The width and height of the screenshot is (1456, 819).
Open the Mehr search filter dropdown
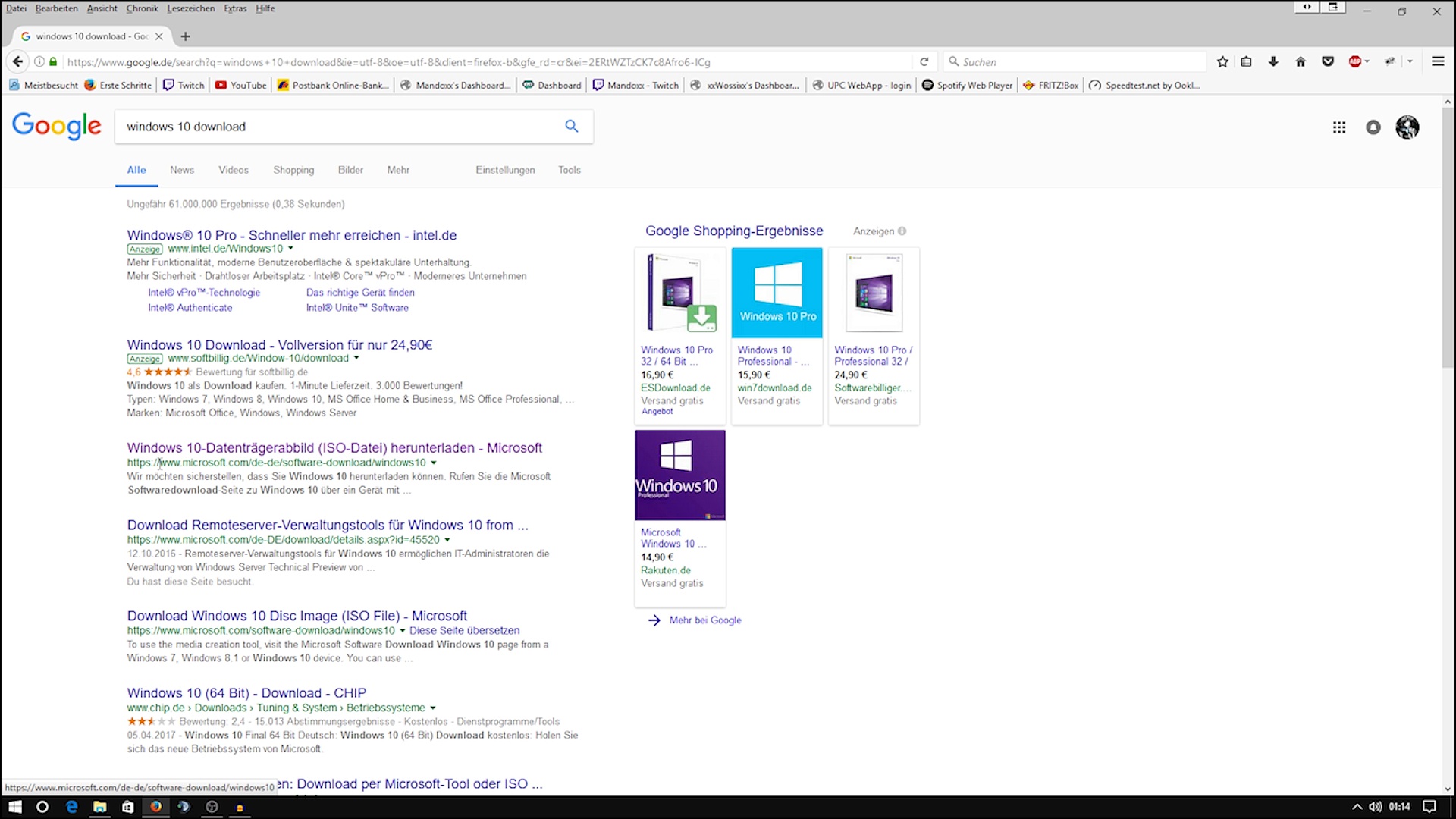398,170
